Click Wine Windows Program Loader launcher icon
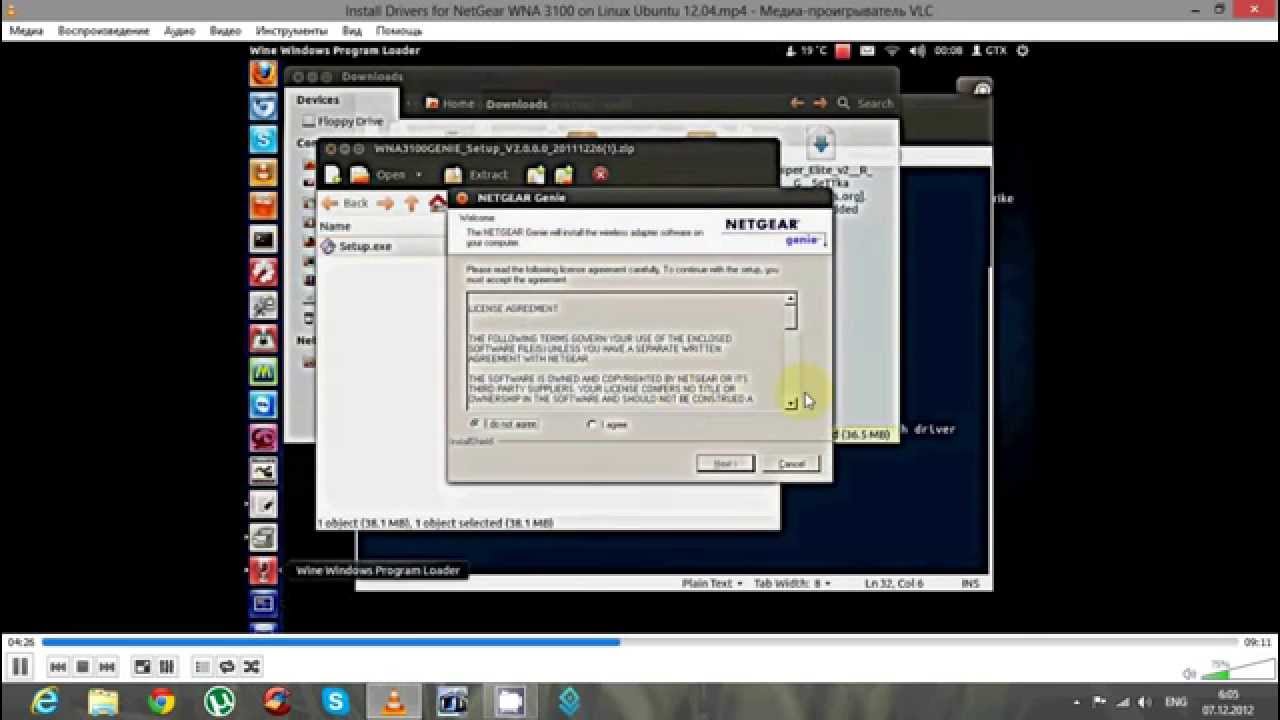The image size is (1280, 720). [263, 571]
